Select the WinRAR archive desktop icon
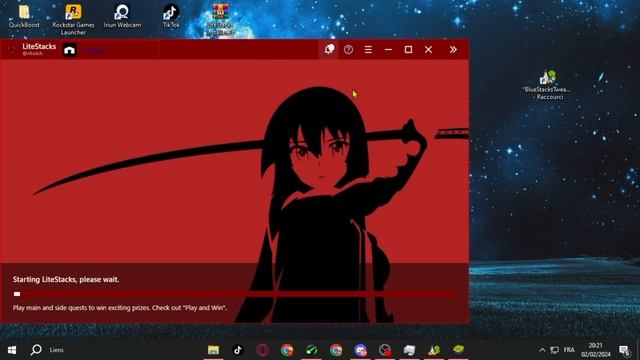The width and height of the screenshot is (640, 360). [x=220, y=20]
